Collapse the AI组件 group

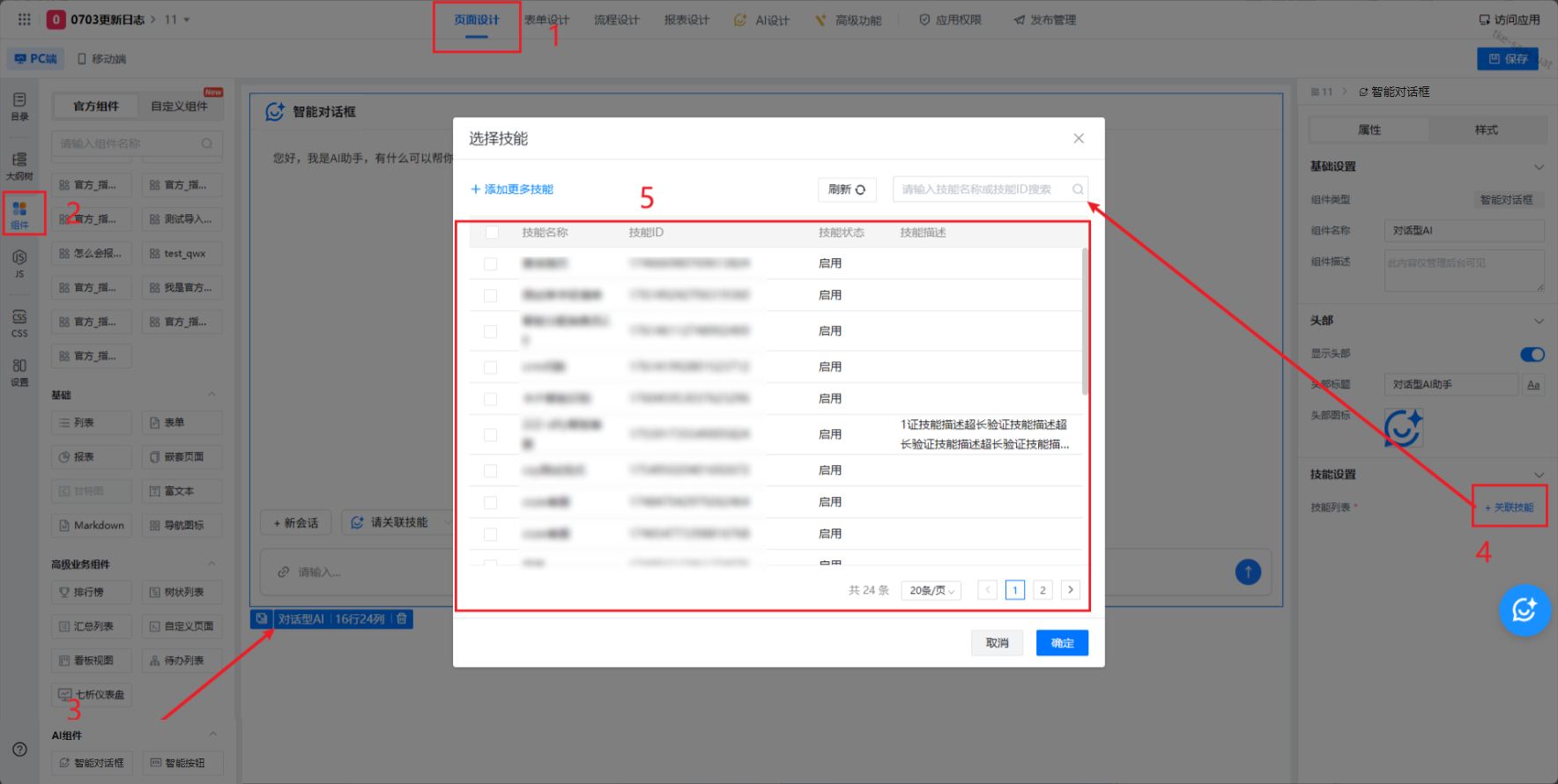(x=212, y=735)
